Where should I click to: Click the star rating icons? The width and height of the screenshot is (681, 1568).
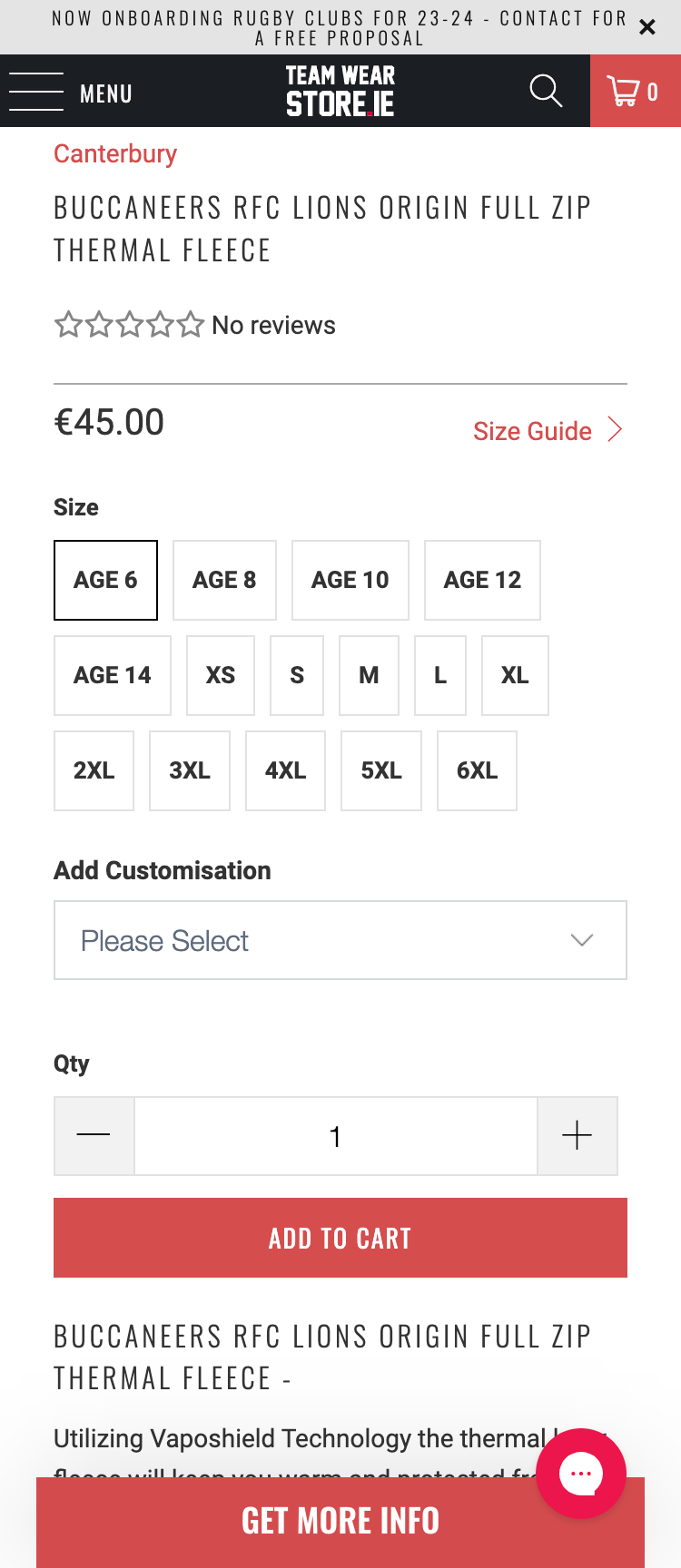coord(129,325)
